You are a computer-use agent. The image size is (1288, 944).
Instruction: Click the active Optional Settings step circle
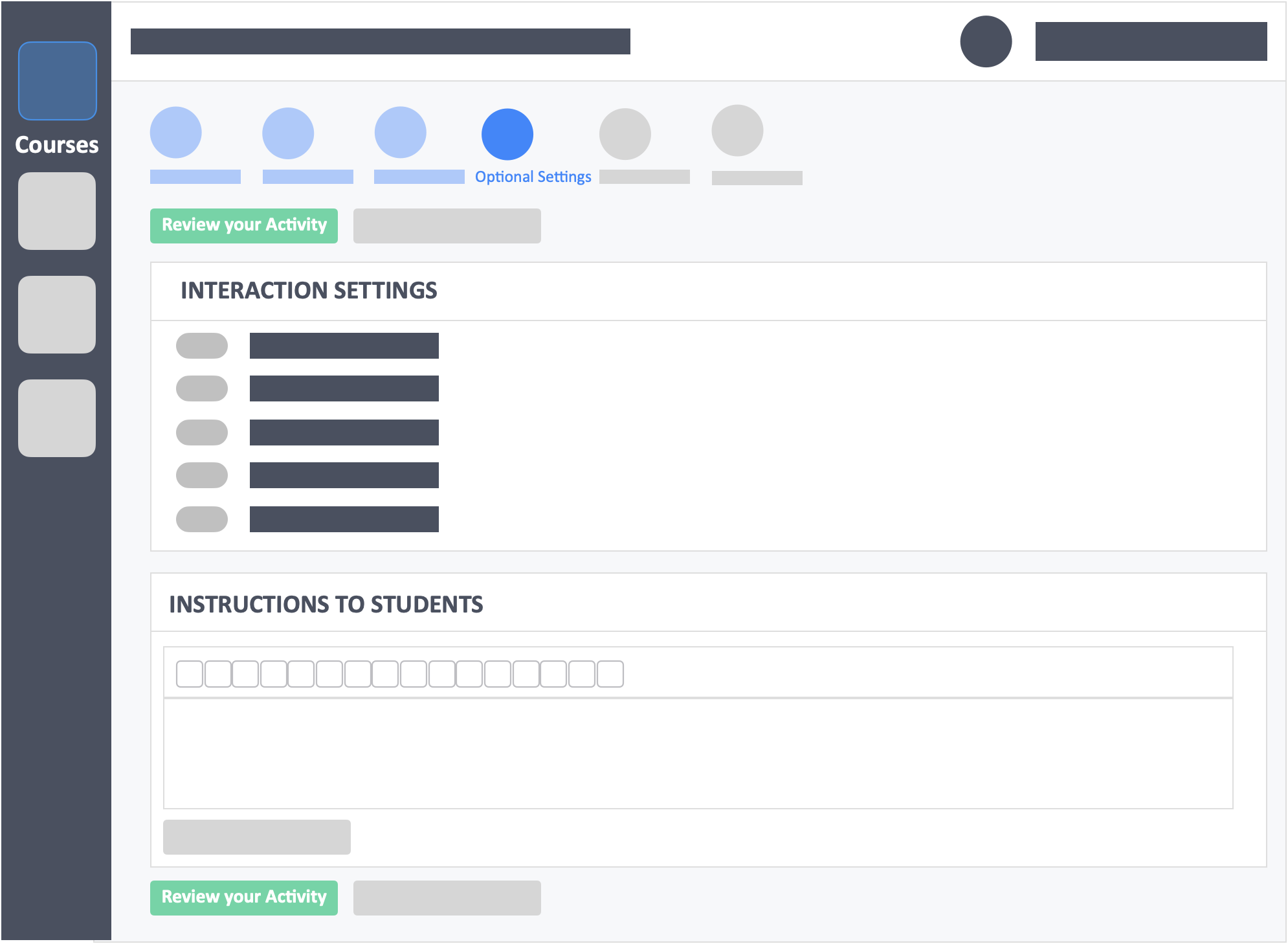tap(507, 134)
